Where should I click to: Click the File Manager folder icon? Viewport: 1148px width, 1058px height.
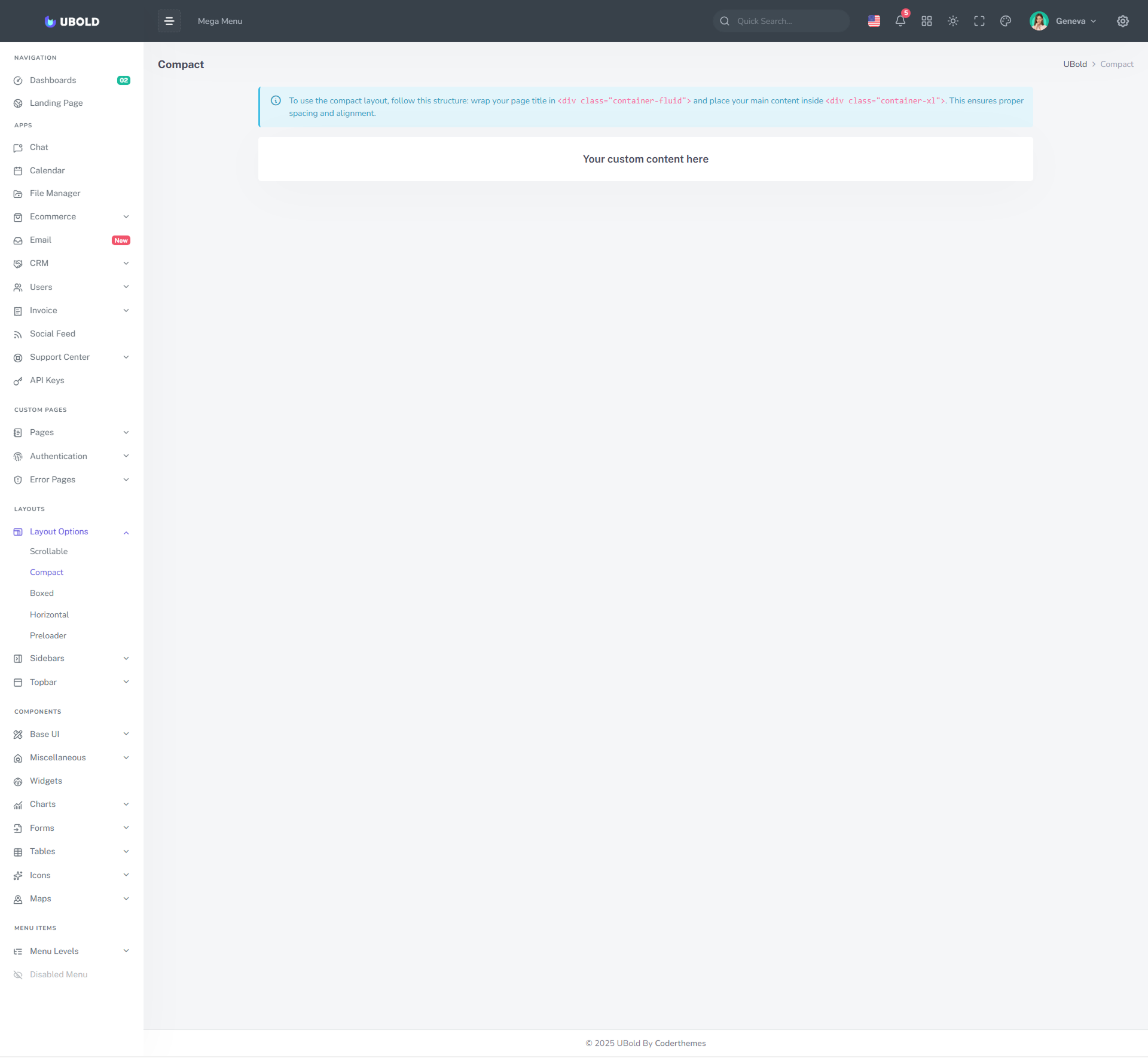[x=18, y=194]
